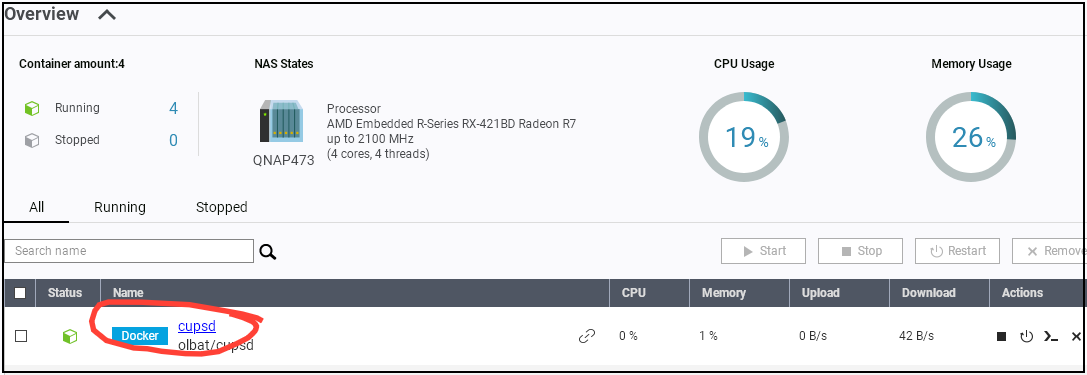The width and height of the screenshot is (1087, 375).
Task: Toggle the select-all checkbox in table header
Action: (20, 293)
